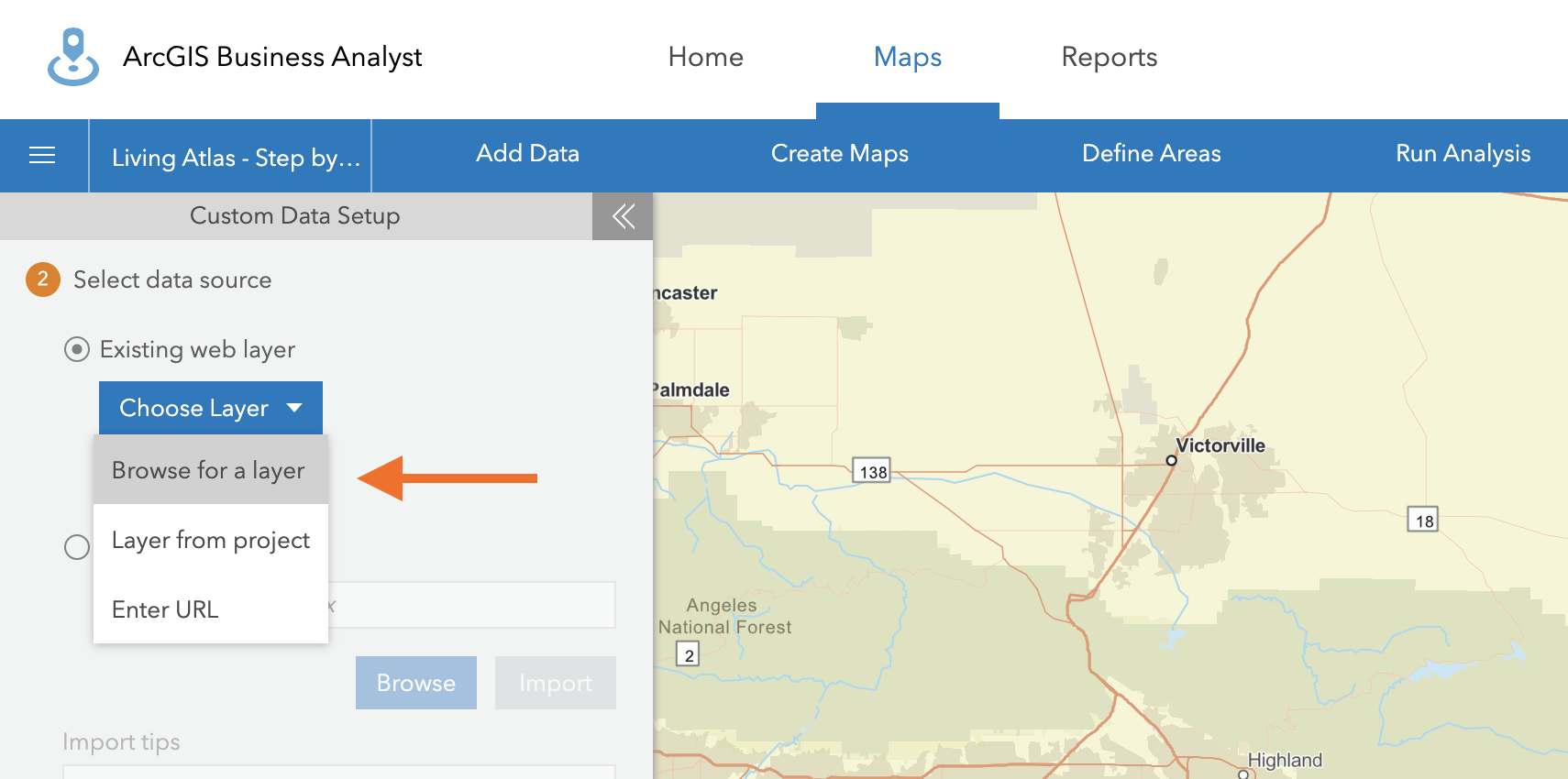The width and height of the screenshot is (1568, 779).
Task: Switch to the Maps tab
Action: [908, 57]
